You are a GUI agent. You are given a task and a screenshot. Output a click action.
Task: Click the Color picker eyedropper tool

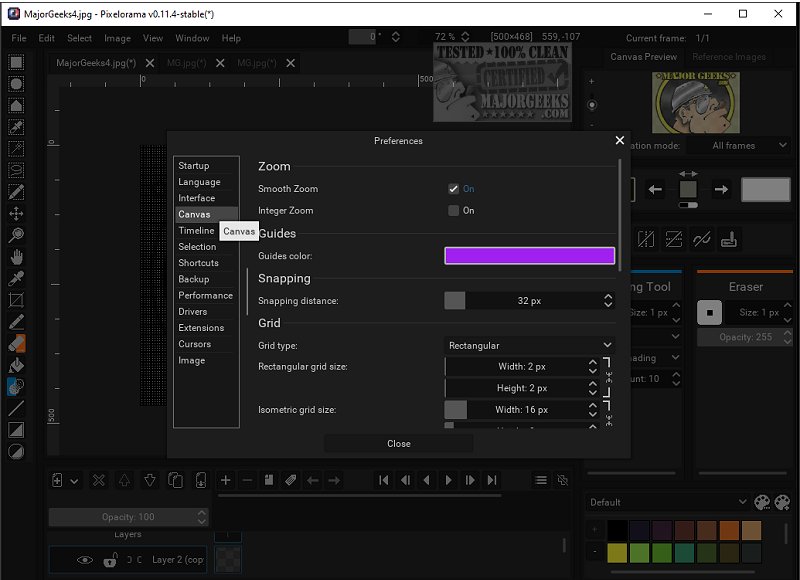click(16, 278)
